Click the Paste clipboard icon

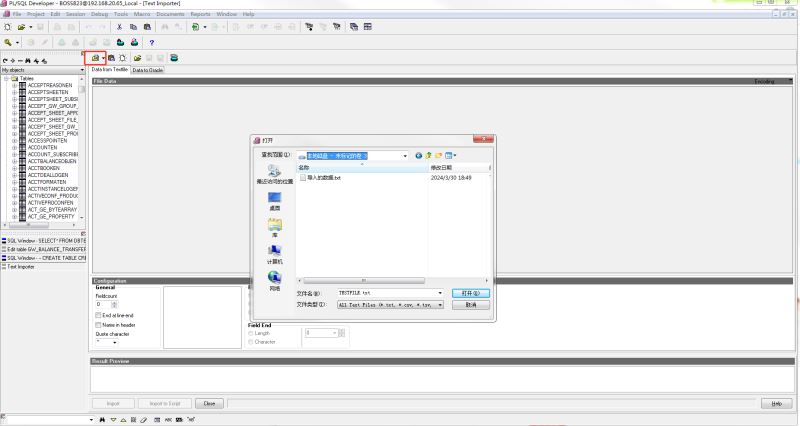click(147, 27)
